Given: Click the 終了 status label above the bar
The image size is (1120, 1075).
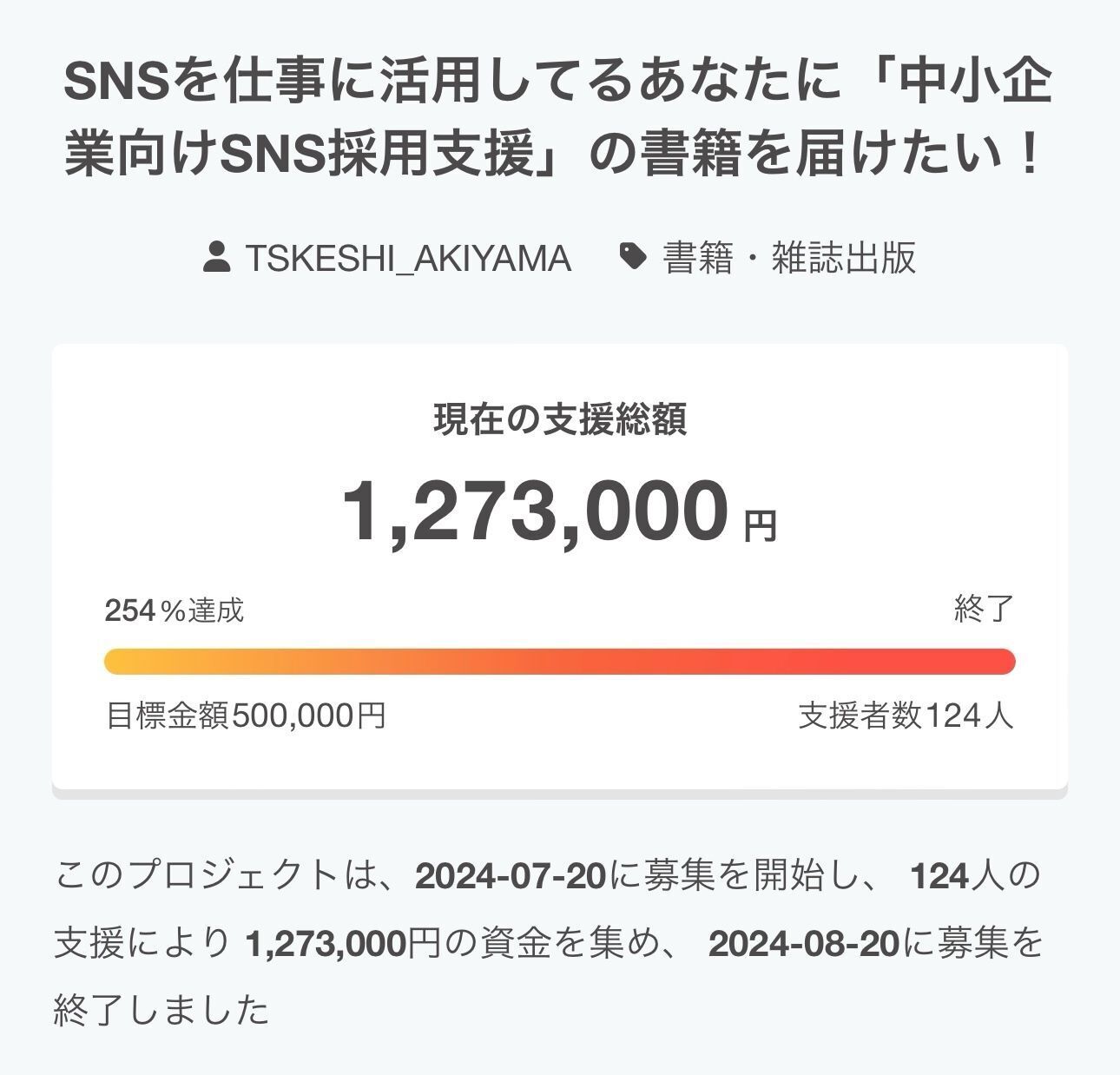Looking at the screenshot, I should (984, 610).
